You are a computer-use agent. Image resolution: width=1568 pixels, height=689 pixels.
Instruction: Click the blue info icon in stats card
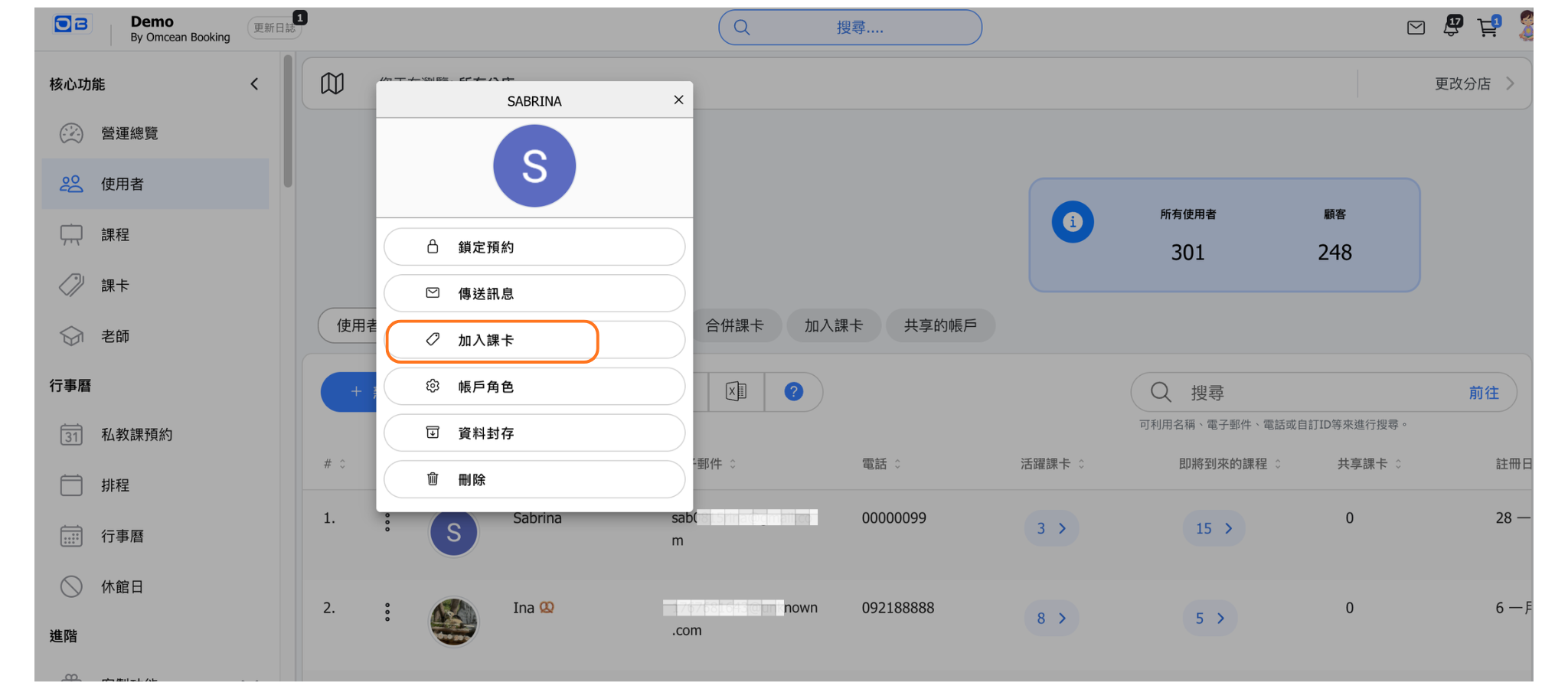1072,222
